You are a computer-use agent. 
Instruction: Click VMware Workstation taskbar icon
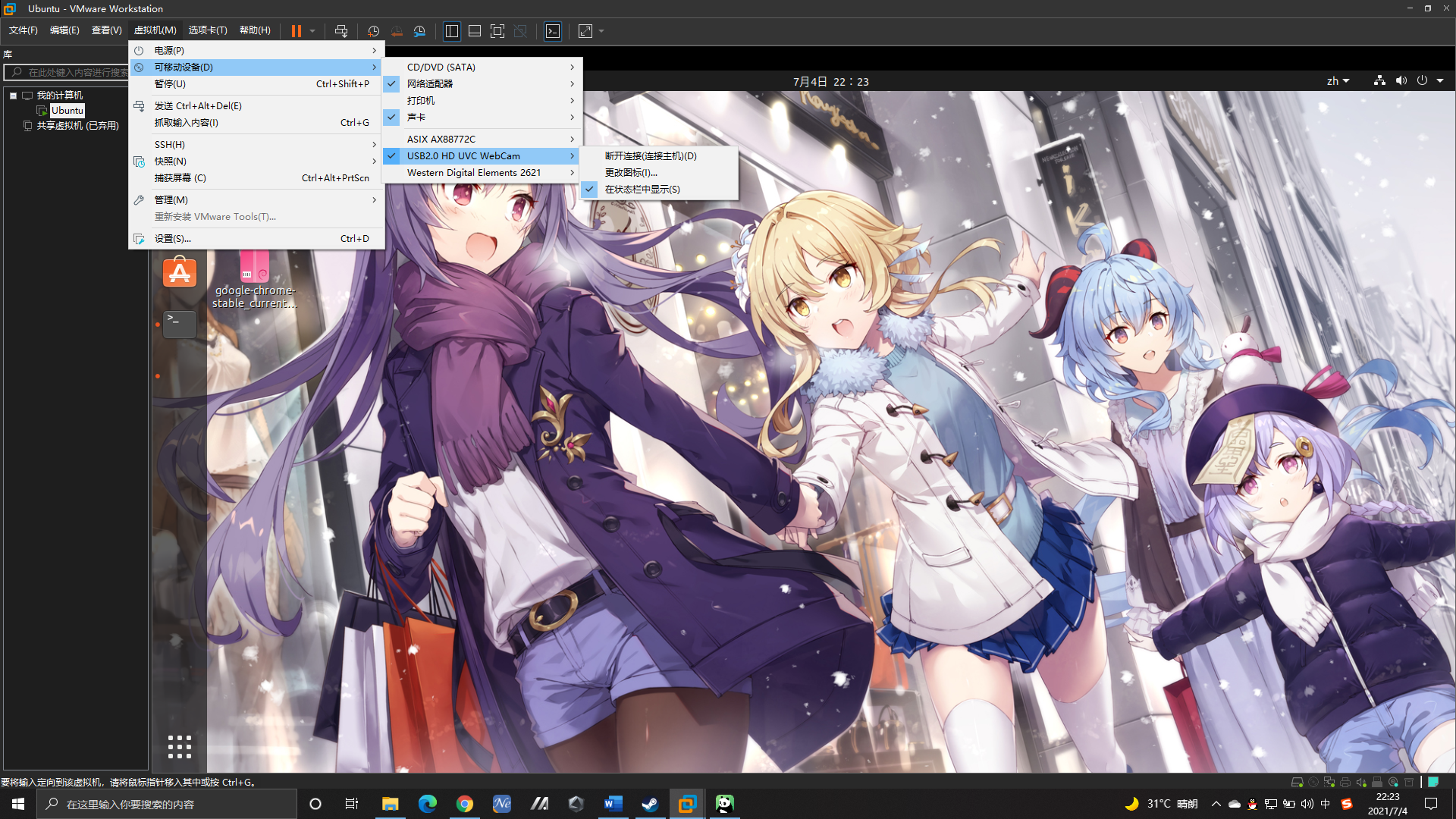point(687,804)
